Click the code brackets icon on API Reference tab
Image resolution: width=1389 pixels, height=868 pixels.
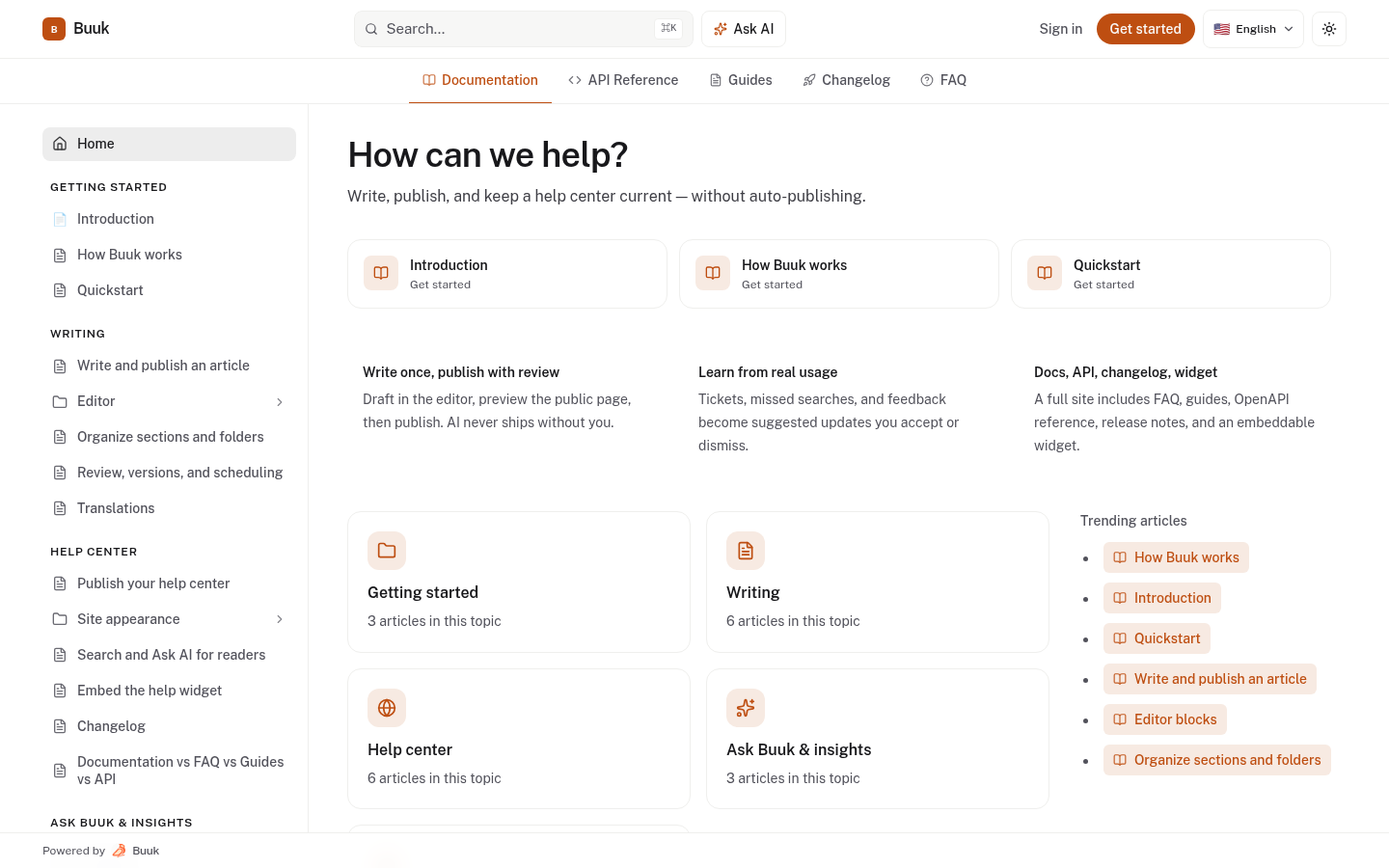pos(575,80)
